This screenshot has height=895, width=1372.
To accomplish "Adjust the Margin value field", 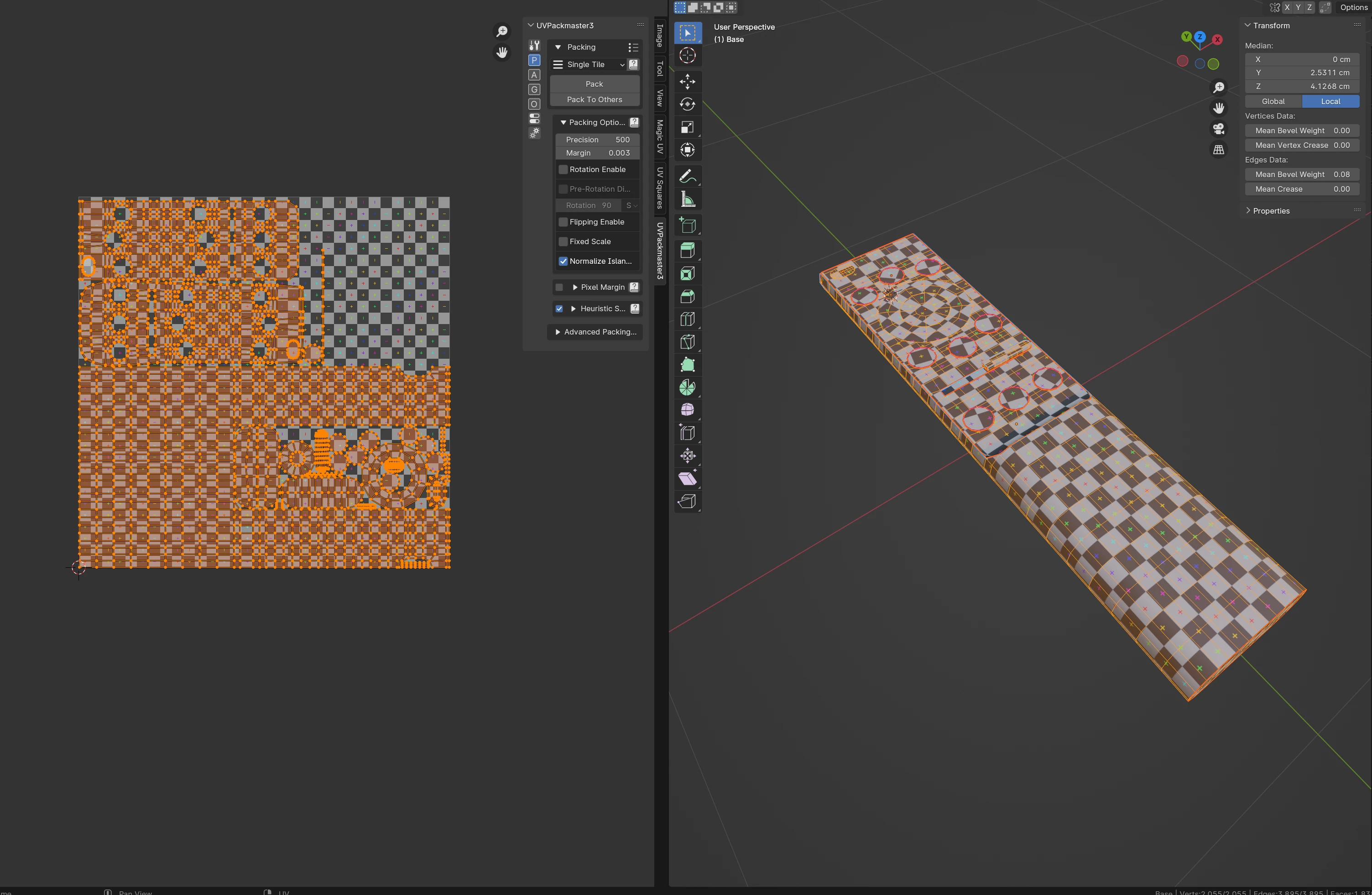I will point(597,153).
